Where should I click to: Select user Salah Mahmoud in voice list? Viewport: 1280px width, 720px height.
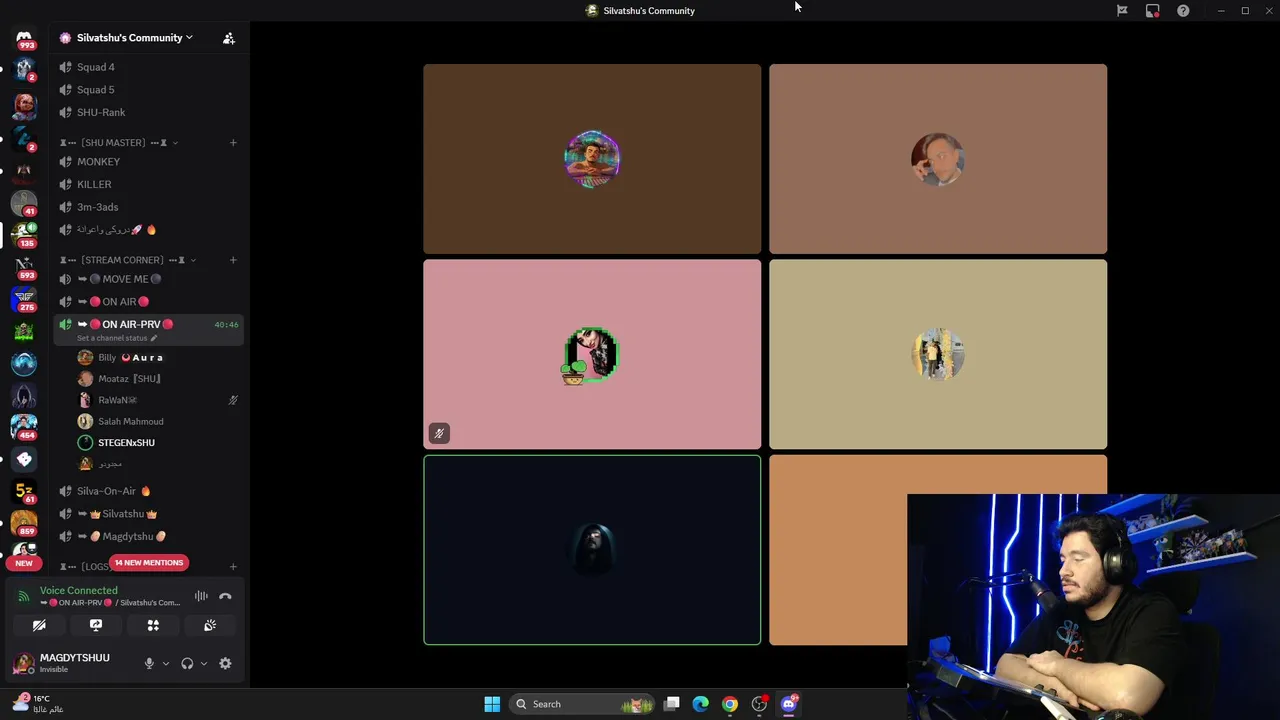[x=158, y=421]
